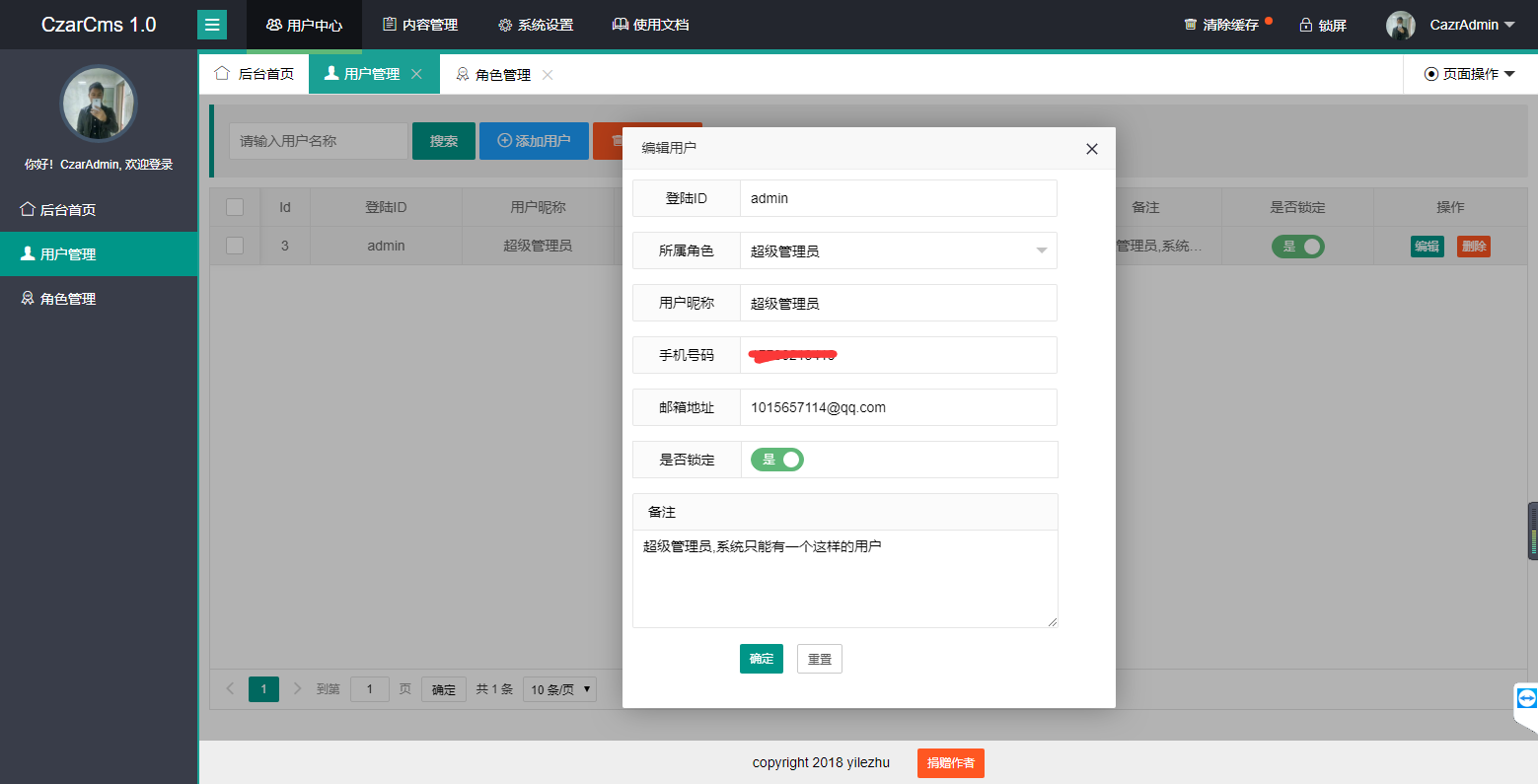Viewport: 1538px width, 784px height.
Task: Click the 用户昵称 input field
Action: 899,303
